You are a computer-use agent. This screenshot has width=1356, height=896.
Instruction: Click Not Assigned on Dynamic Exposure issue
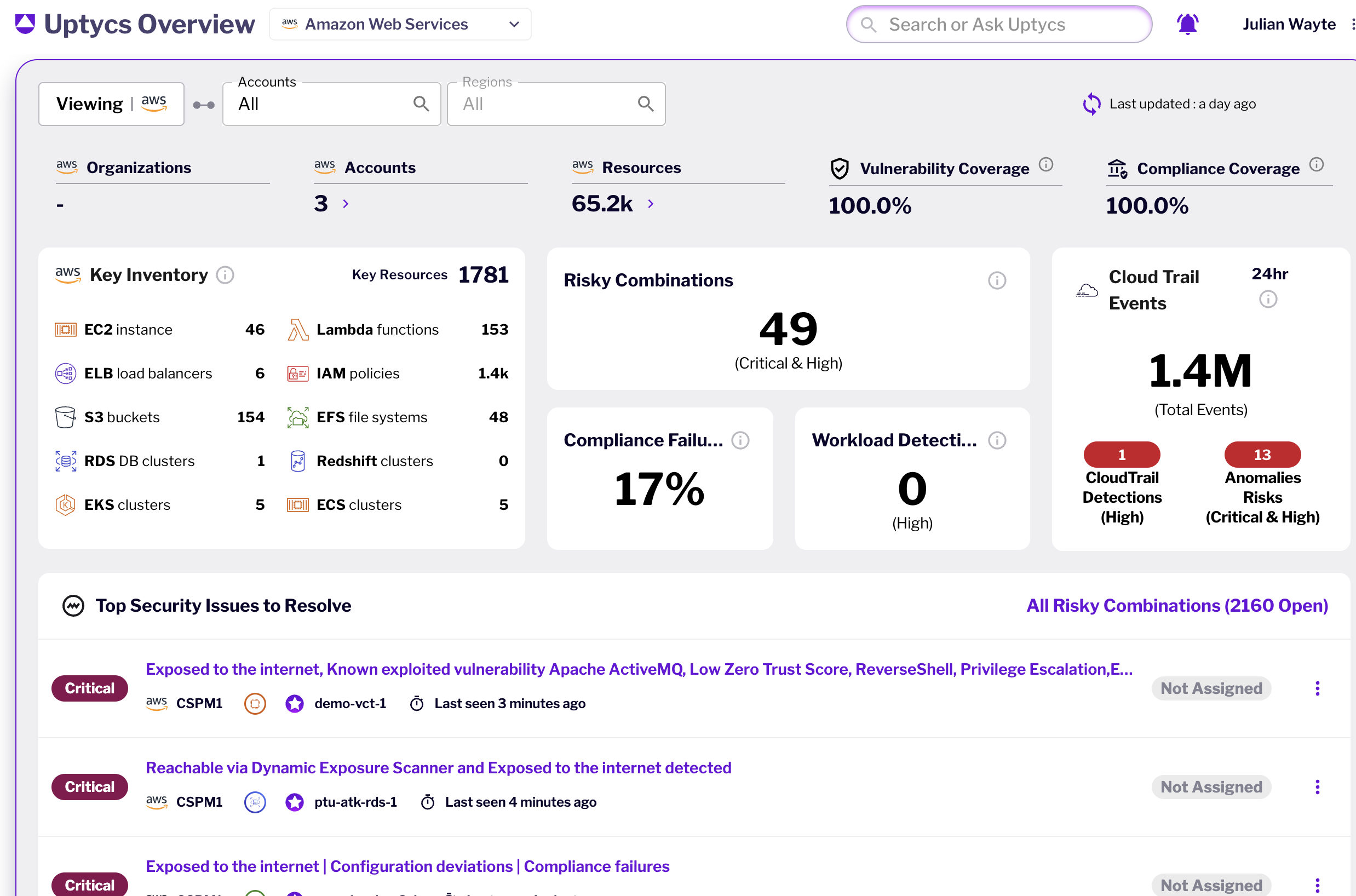pos(1211,788)
